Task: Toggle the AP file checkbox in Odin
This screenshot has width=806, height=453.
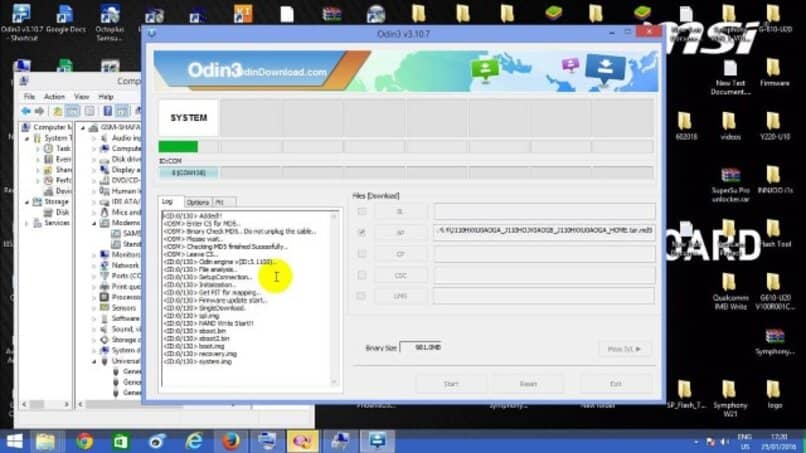Action: pos(362,232)
